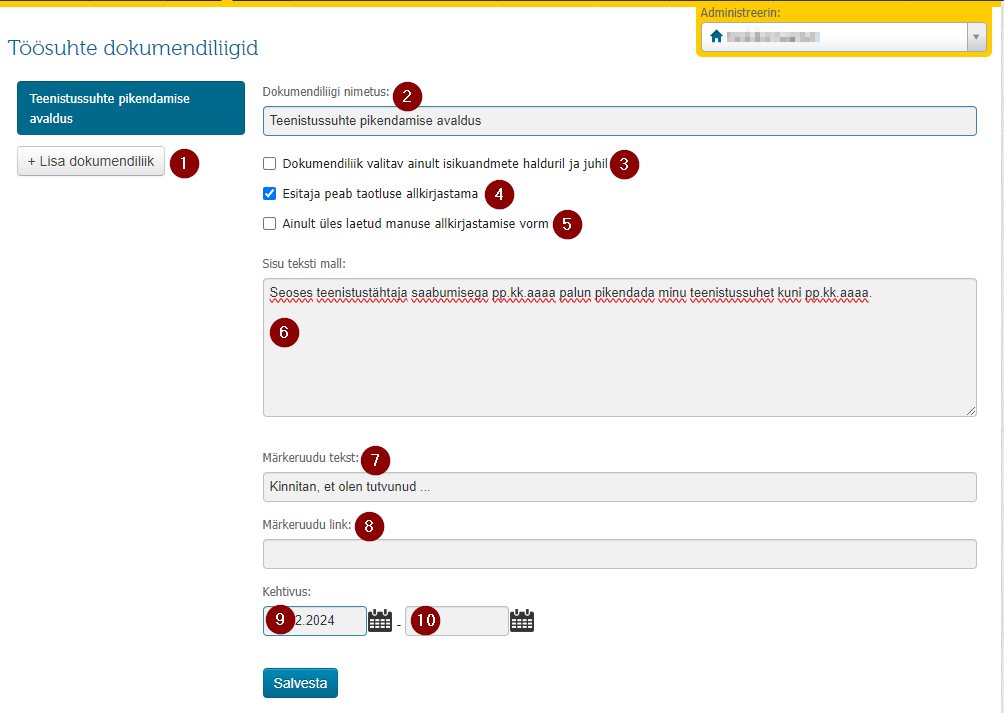Open the Administreerin organization selector field
The width and height of the screenshot is (1004, 713).
843,37
